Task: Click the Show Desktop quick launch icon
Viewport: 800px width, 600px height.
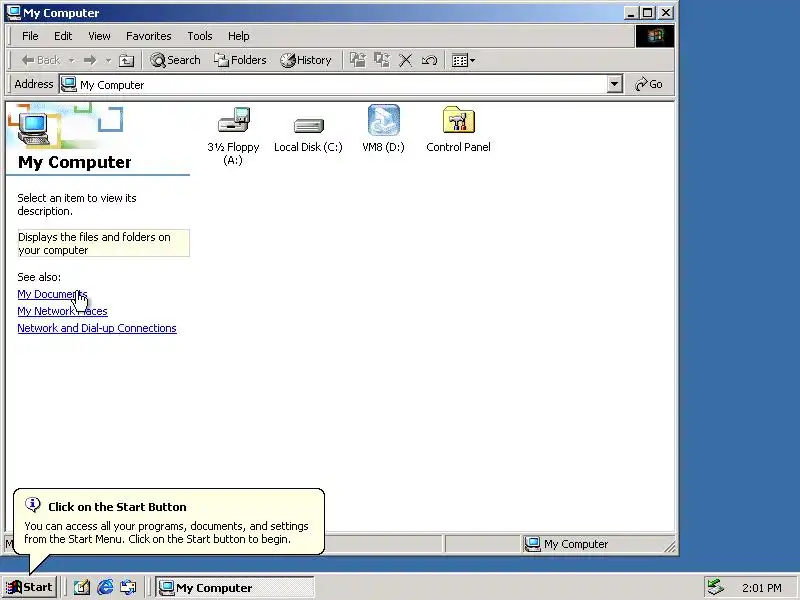Action: [x=82, y=587]
